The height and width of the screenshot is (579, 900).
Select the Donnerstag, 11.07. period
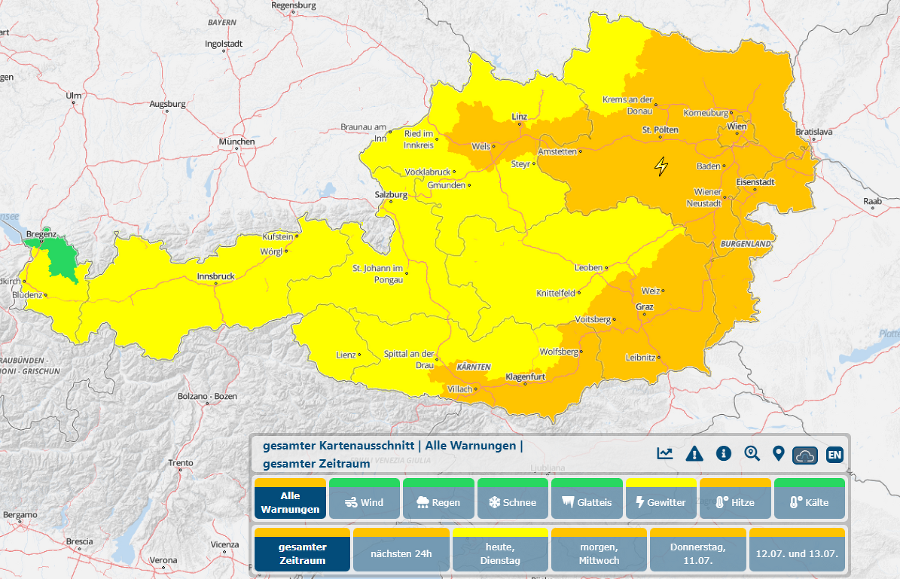[696, 552]
